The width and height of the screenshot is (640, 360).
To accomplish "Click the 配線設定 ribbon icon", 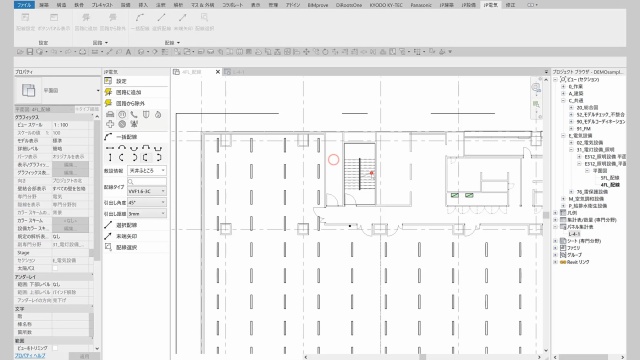I will coord(25,18).
